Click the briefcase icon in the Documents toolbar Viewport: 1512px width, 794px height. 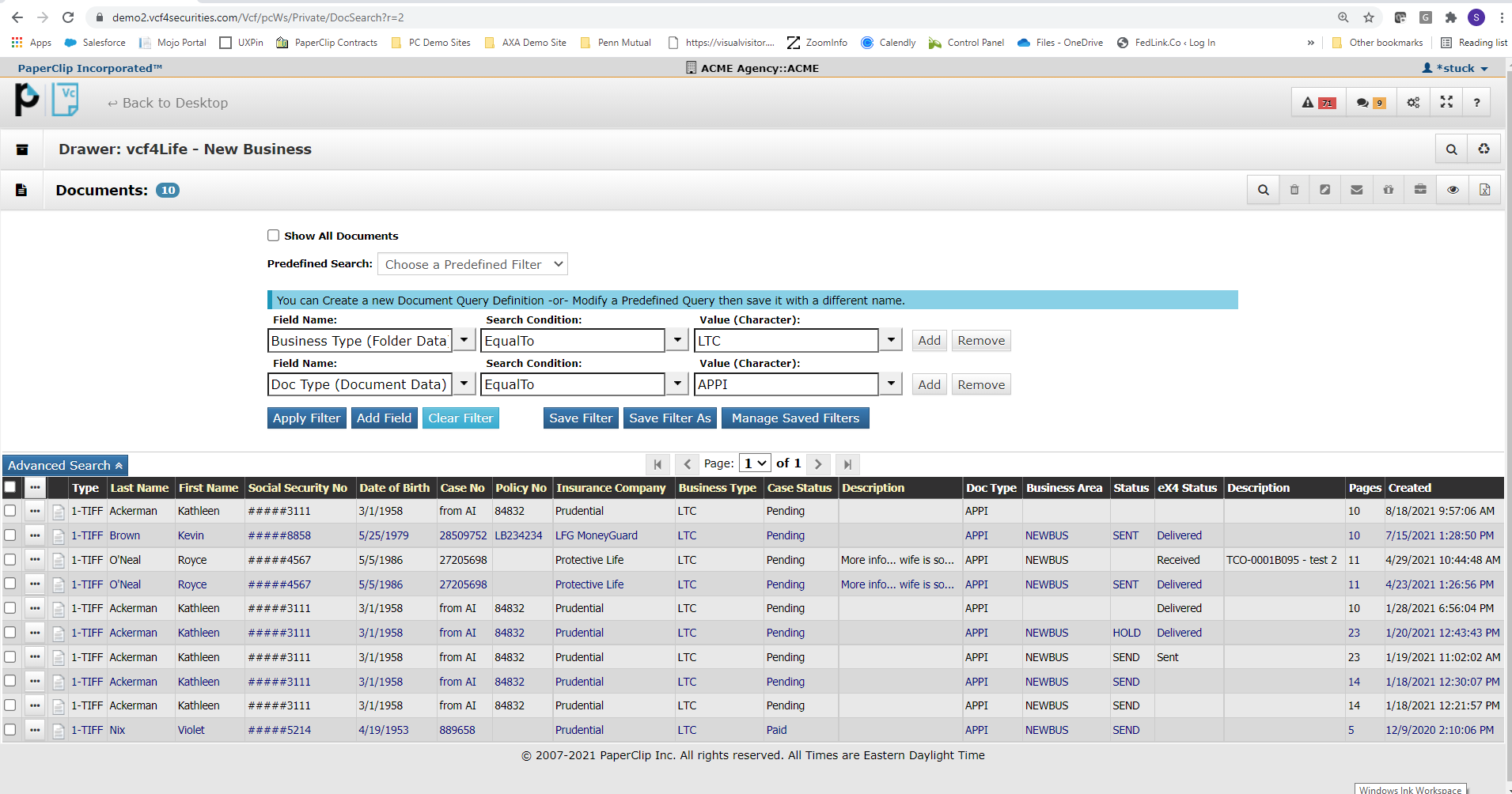tap(1420, 191)
